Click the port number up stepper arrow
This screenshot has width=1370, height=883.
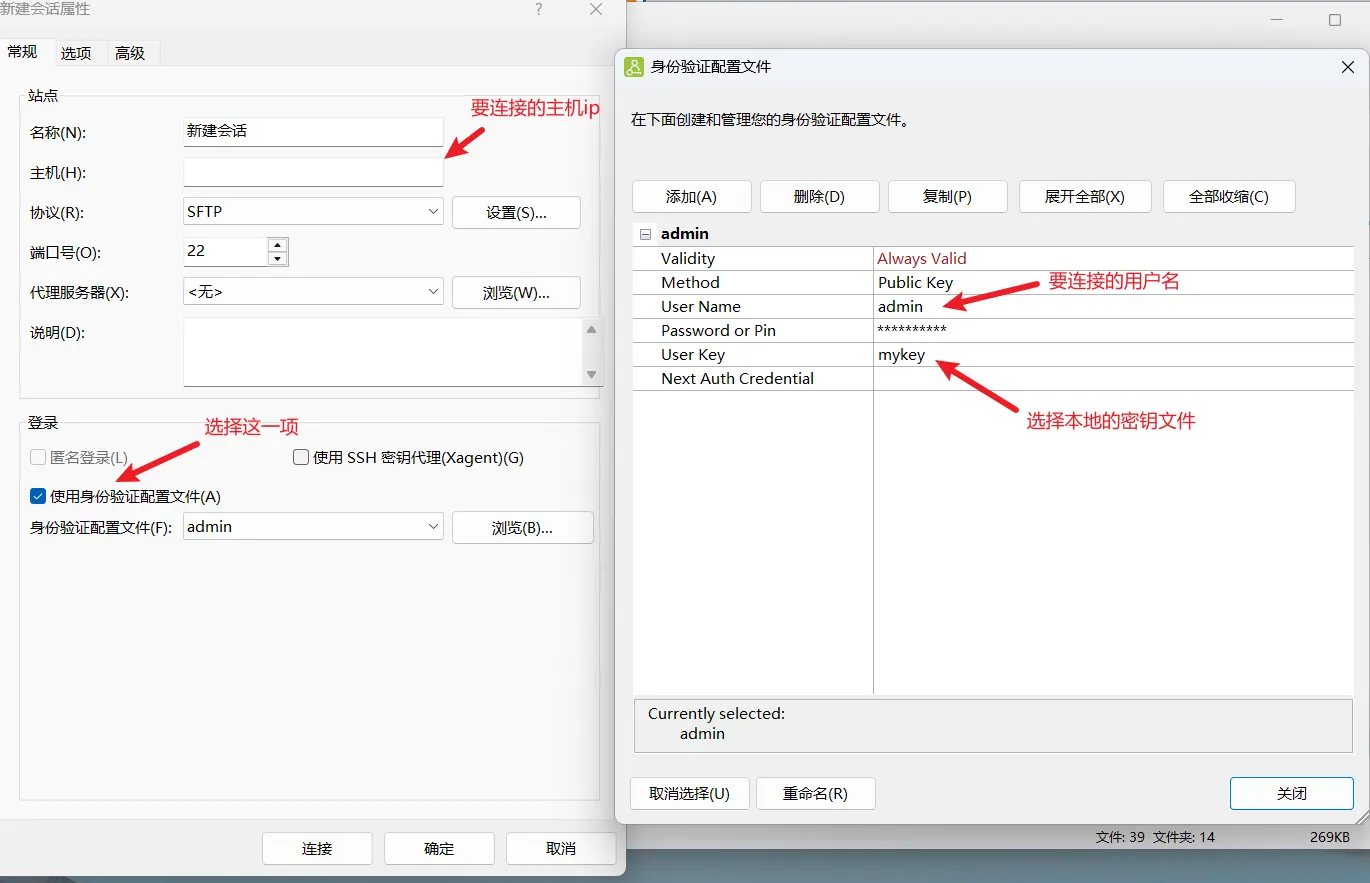(x=277, y=245)
